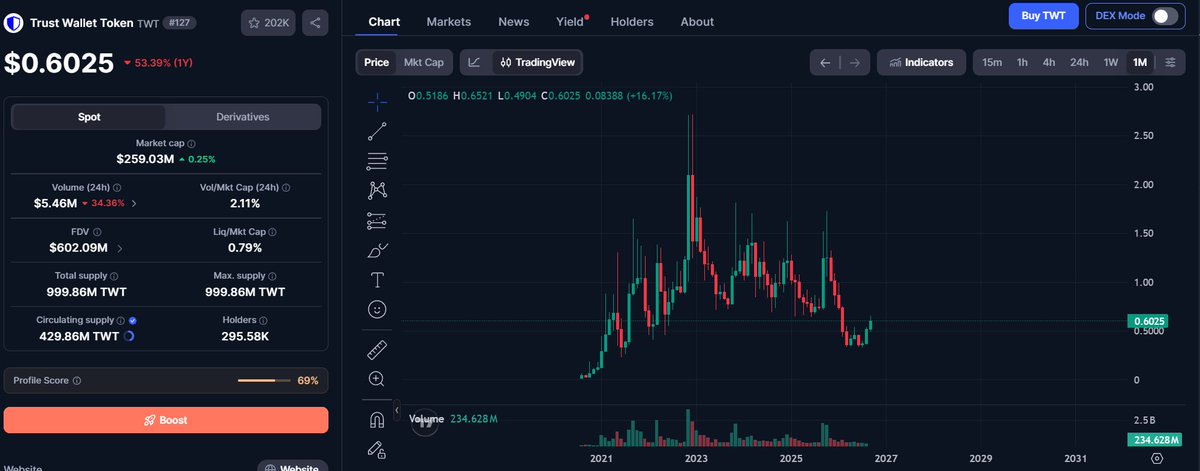Image resolution: width=1200 pixels, height=471 pixels.
Task: Select the TradingView chart mode
Action: (x=537, y=62)
